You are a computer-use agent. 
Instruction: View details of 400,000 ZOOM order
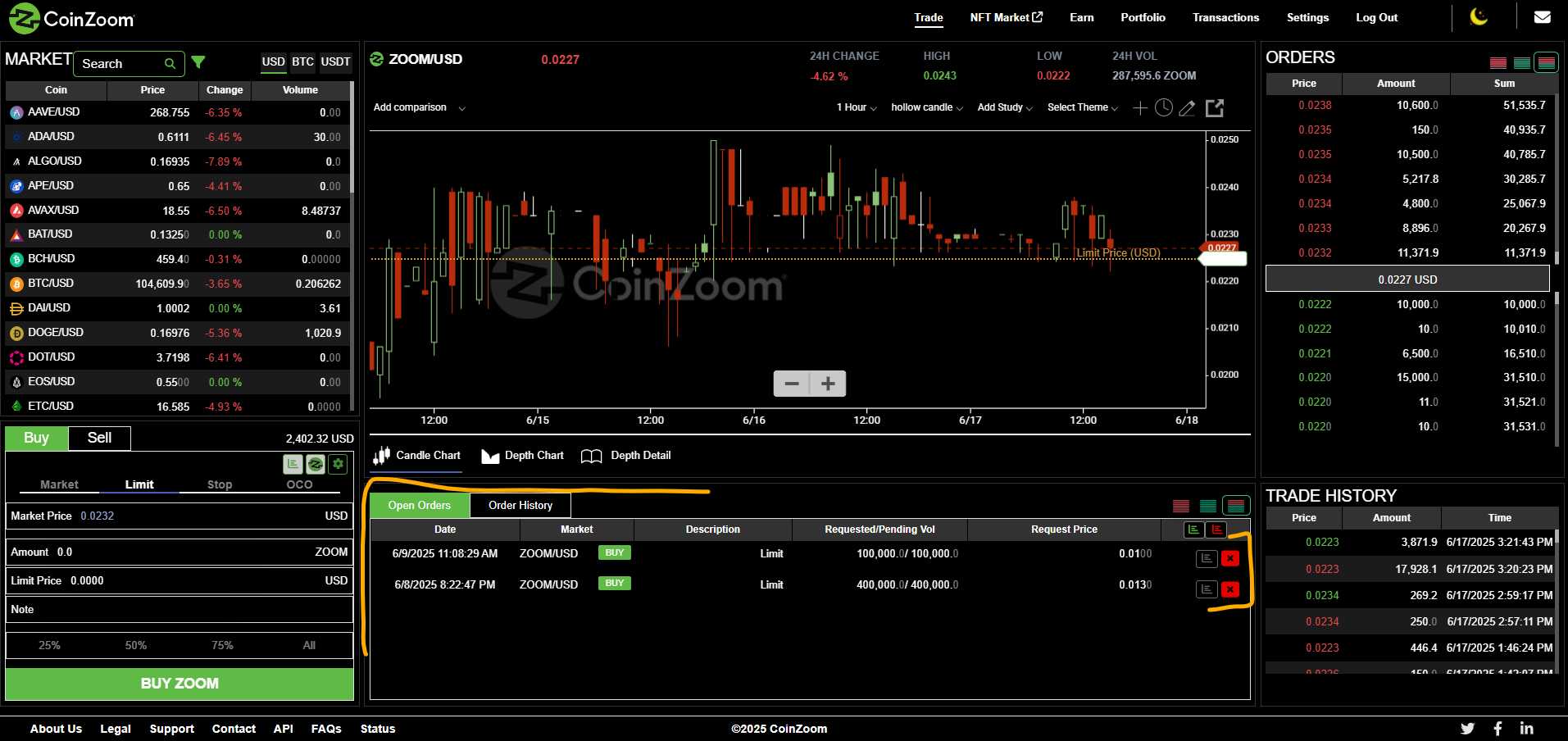(1207, 589)
